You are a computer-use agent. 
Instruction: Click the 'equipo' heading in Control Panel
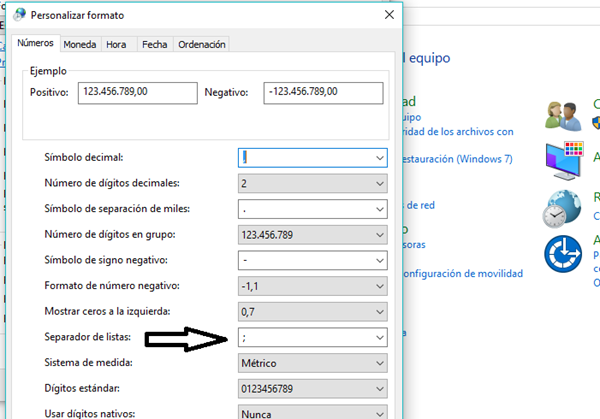[429, 58]
